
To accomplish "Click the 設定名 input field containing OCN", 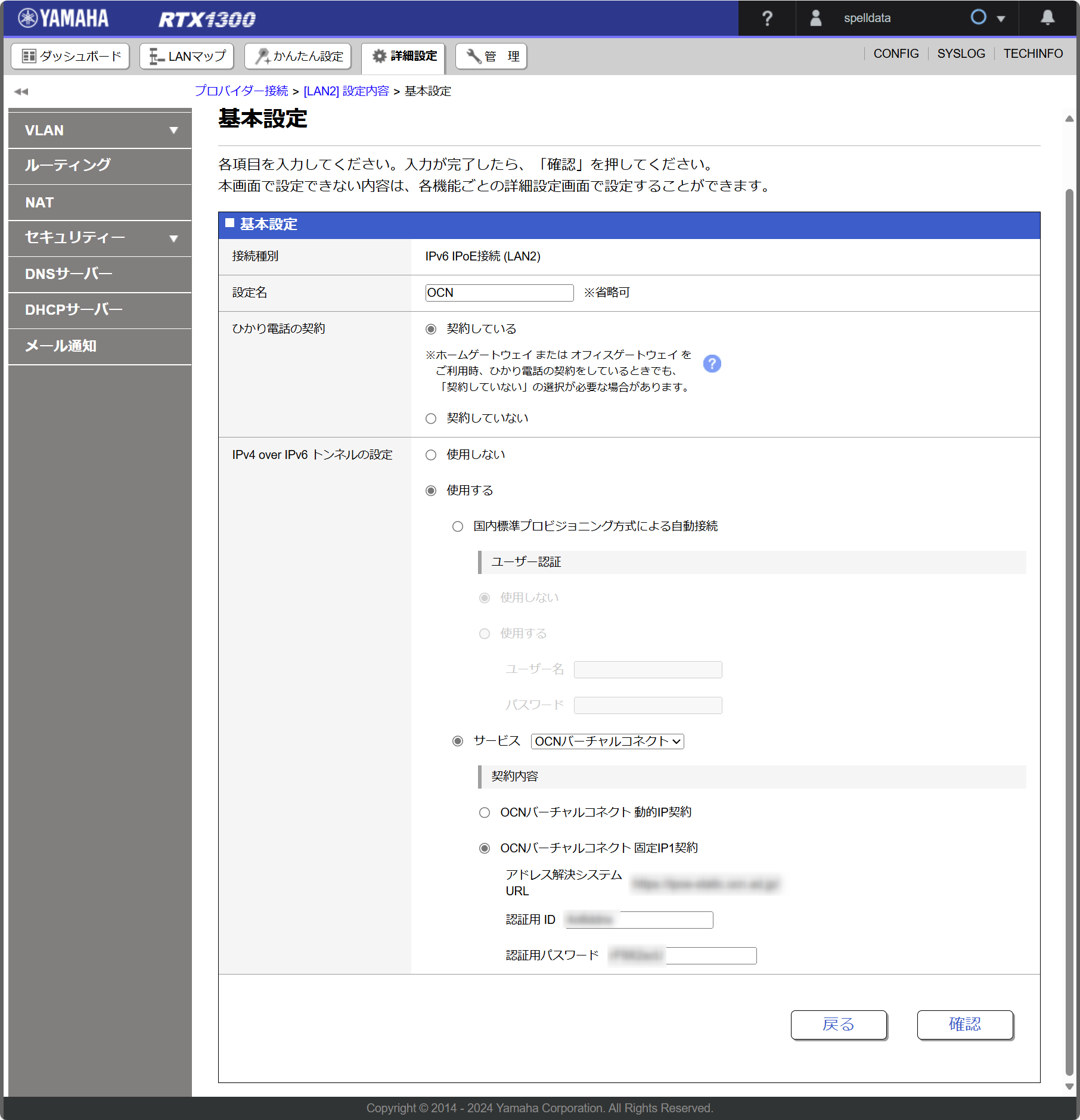I will (x=499, y=293).
